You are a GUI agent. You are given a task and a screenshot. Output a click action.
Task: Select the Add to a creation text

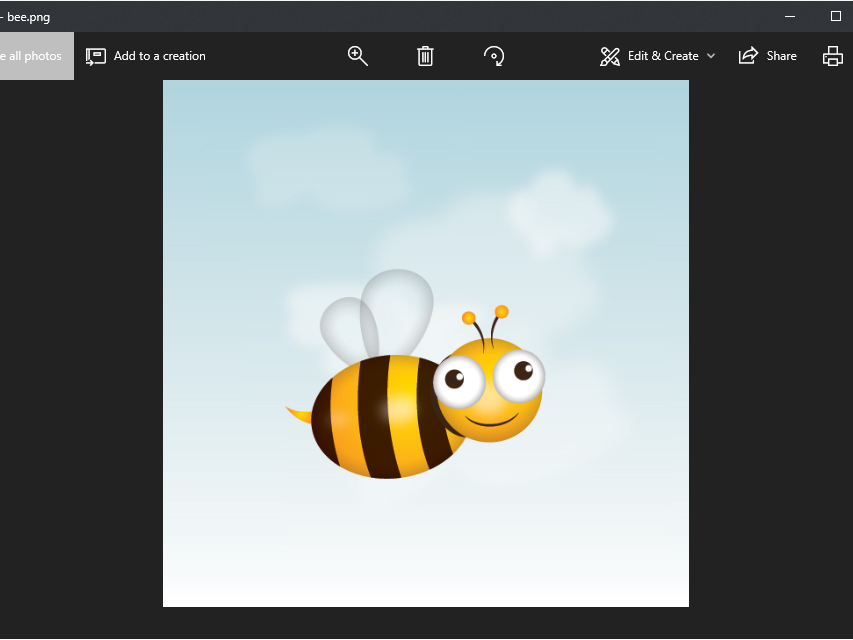(x=160, y=56)
